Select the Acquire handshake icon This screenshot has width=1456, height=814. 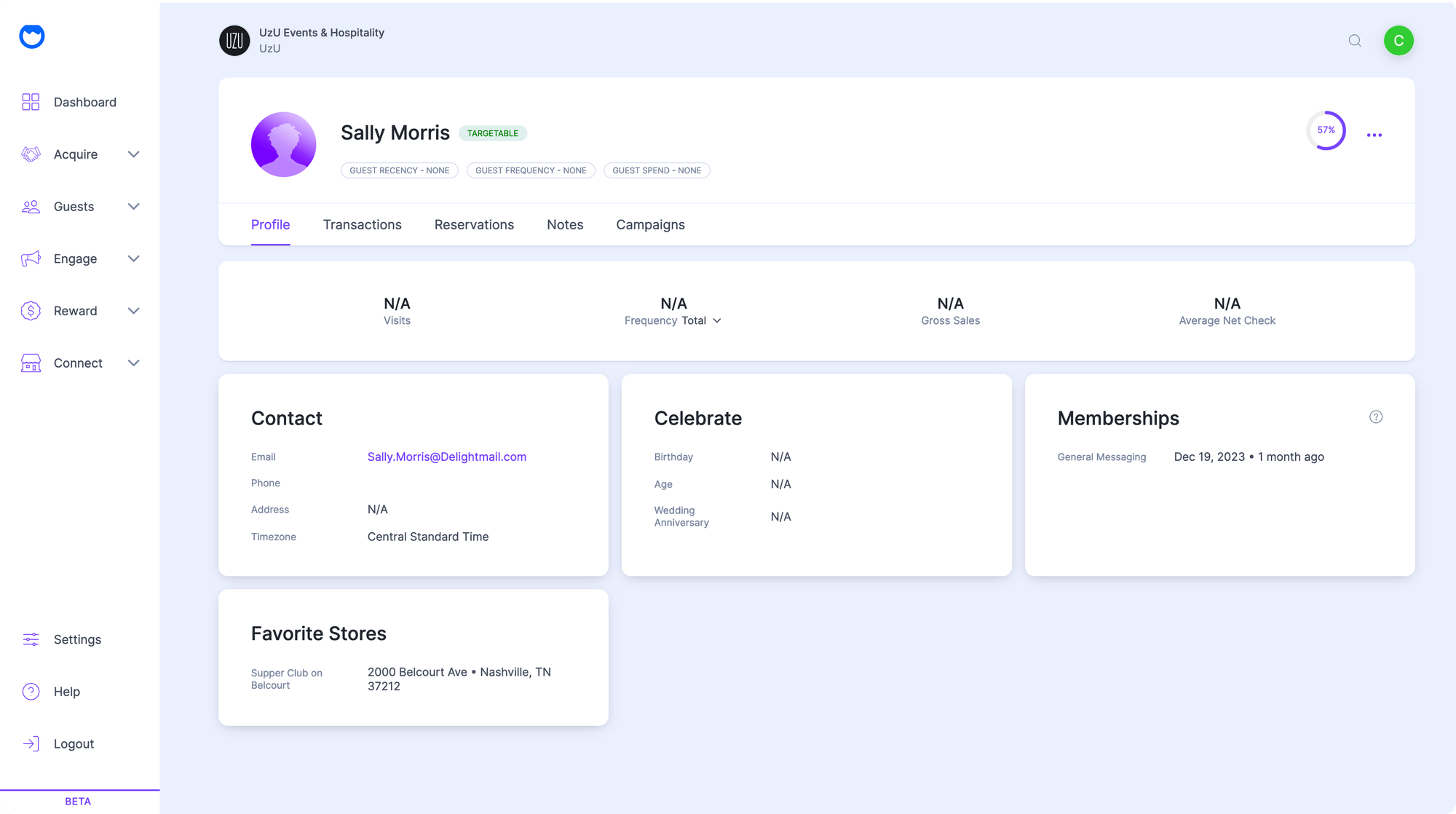[31, 154]
